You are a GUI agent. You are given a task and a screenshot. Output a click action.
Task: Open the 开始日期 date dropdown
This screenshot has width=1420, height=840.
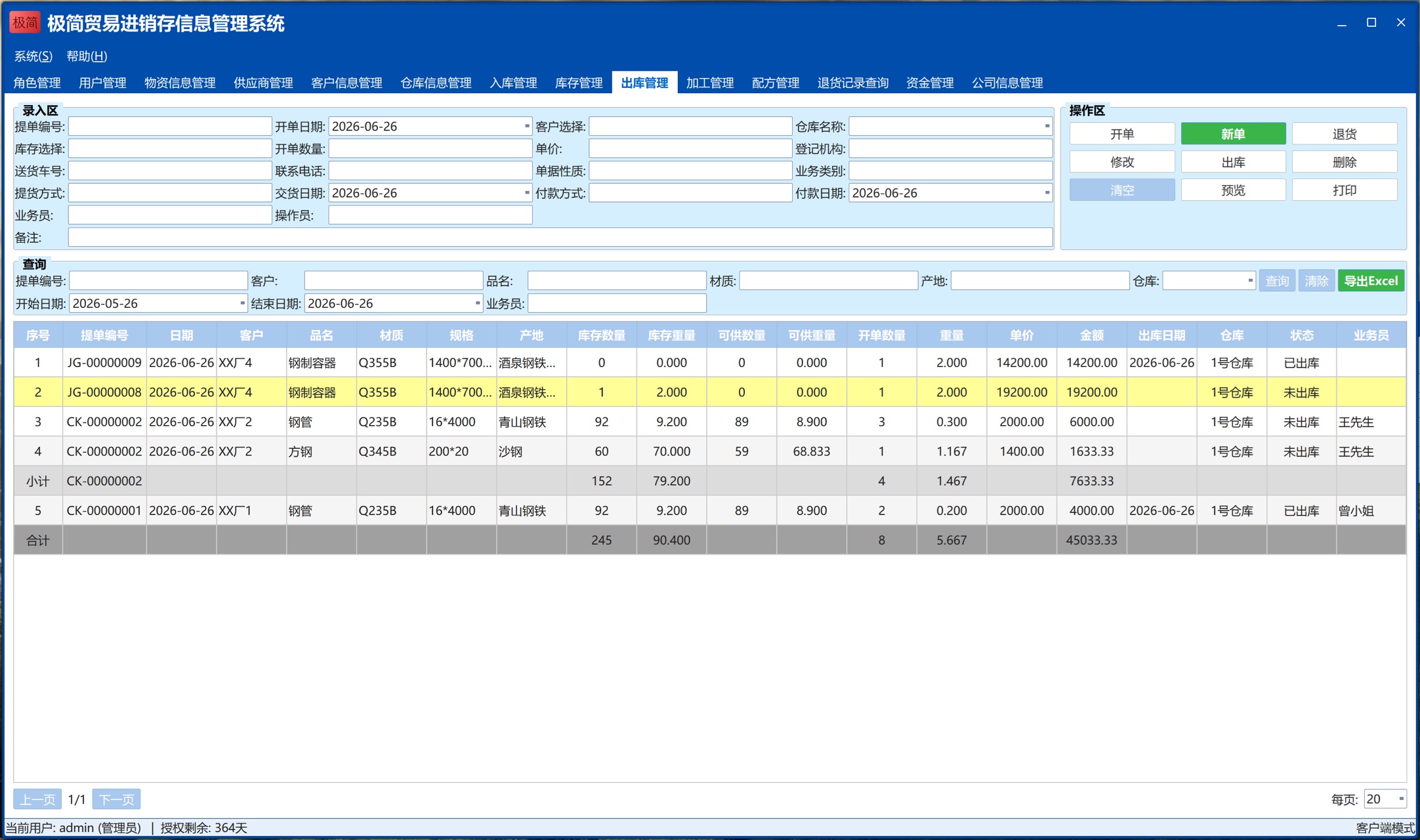coord(242,303)
